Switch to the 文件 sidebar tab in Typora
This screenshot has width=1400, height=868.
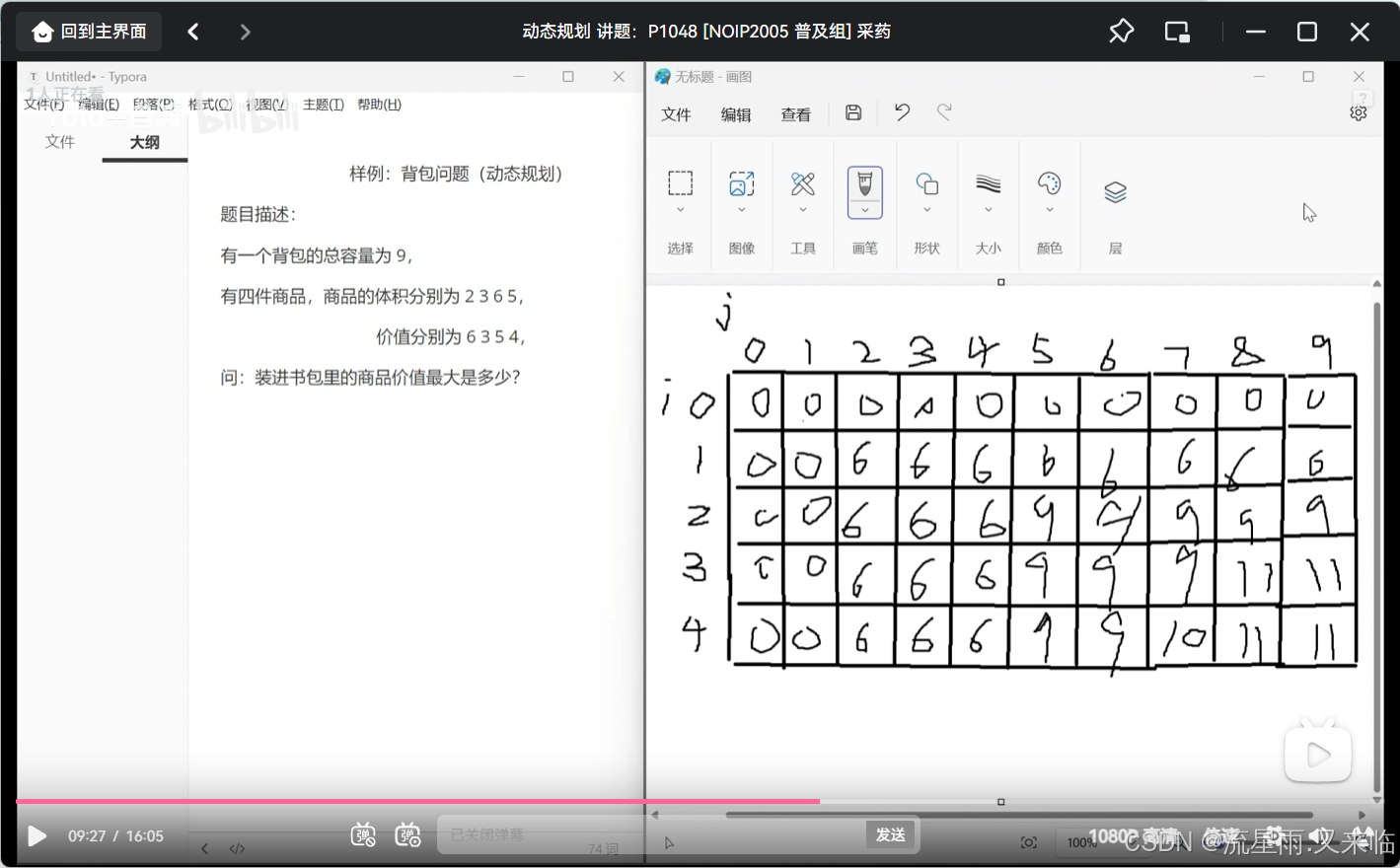(60, 142)
